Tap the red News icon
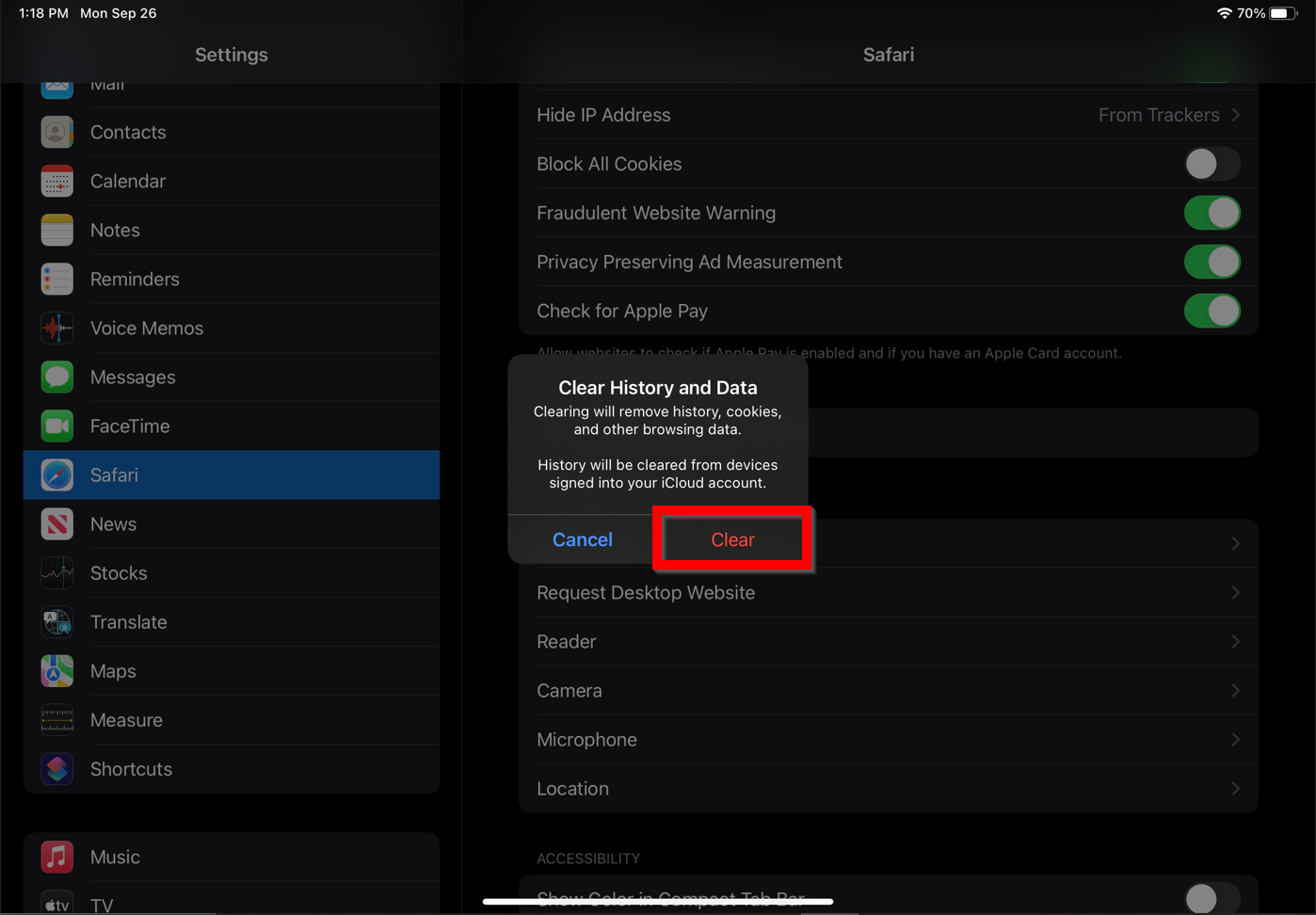 [56, 524]
